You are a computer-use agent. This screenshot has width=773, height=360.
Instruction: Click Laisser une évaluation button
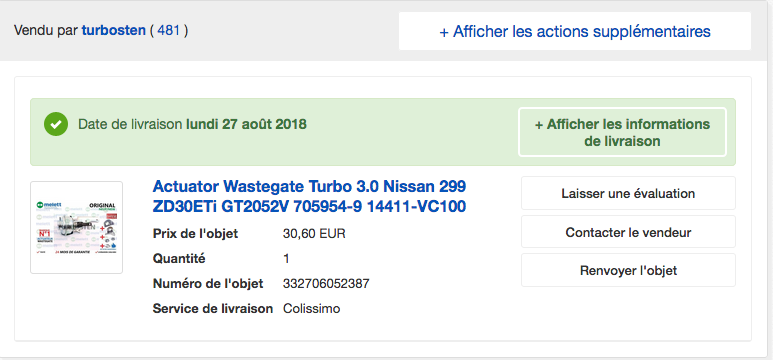pyautogui.click(x=628, y=193)
